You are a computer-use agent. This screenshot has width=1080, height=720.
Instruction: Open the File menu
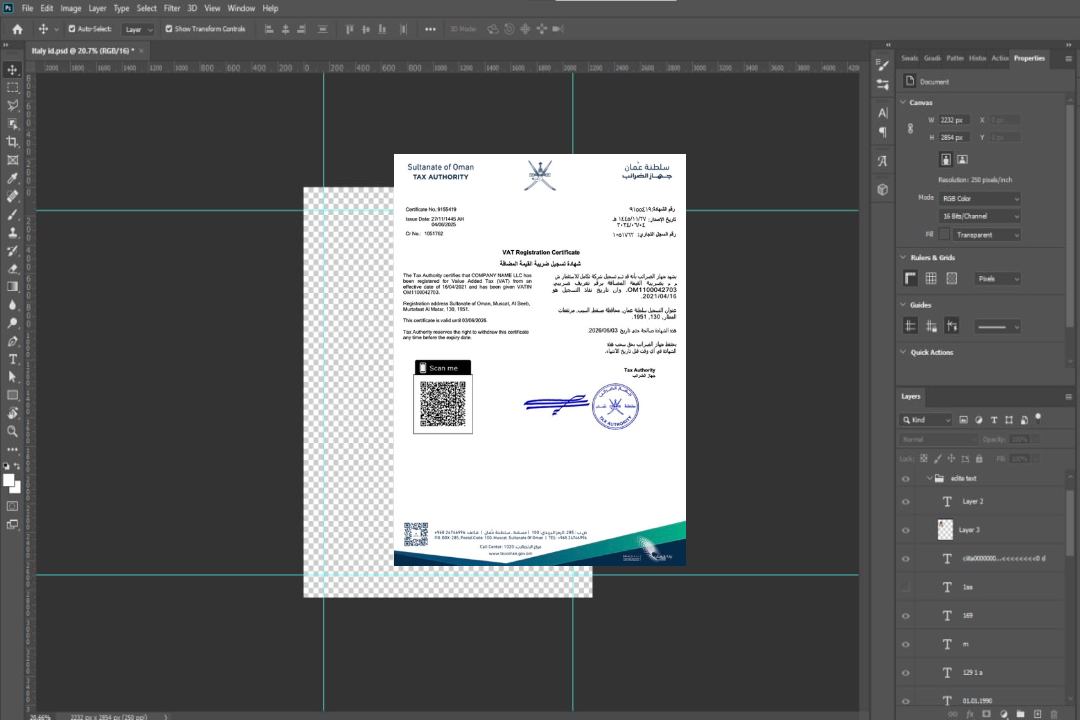tap(28, 8)
